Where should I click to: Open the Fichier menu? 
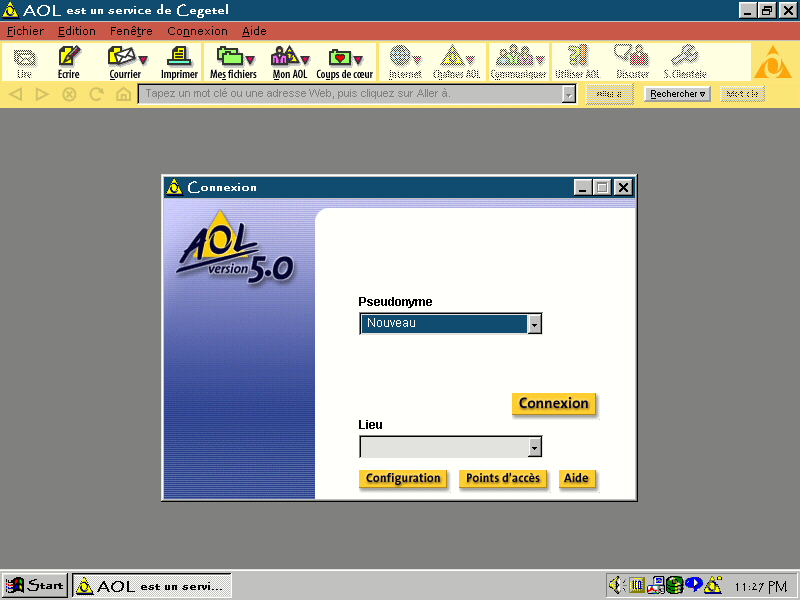pos(25,31)
